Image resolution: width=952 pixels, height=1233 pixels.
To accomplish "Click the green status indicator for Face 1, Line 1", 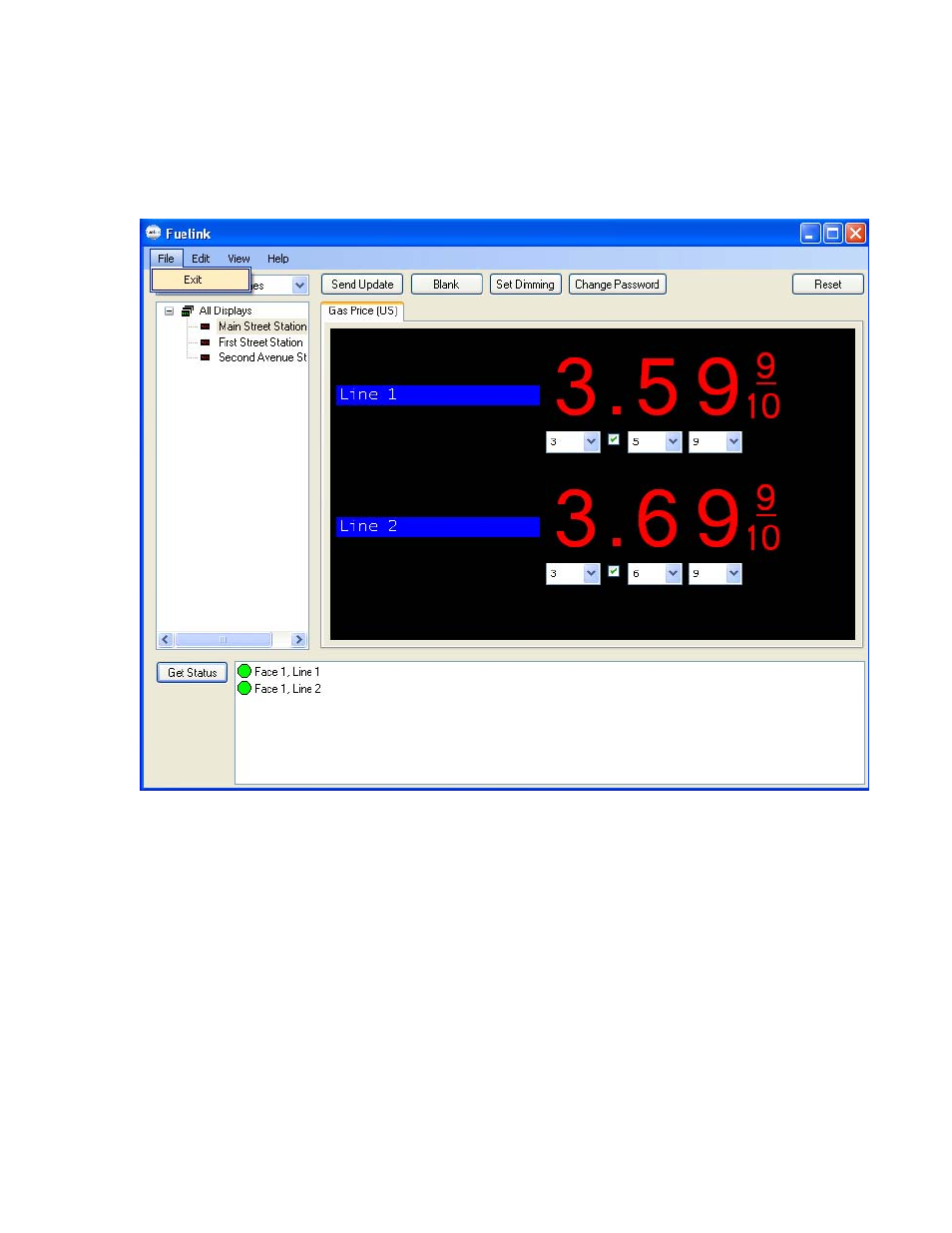I will tap(244, 672).
